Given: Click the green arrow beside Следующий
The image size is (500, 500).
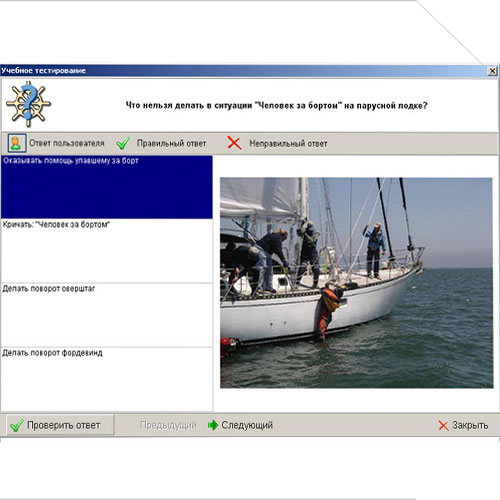Looking at the screenshot, I should click(212, 425).
